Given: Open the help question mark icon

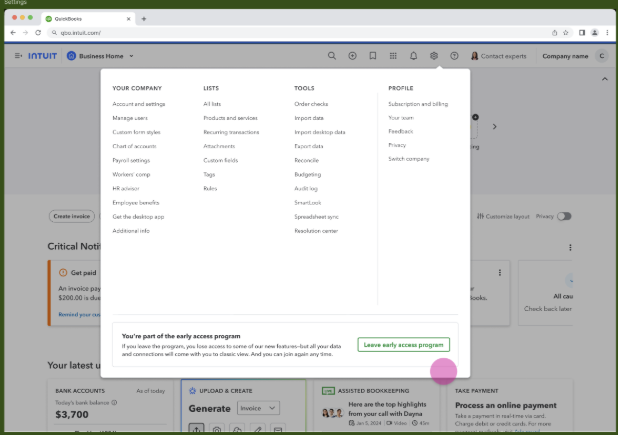Looking at the screenshot, I should point(454,56).
